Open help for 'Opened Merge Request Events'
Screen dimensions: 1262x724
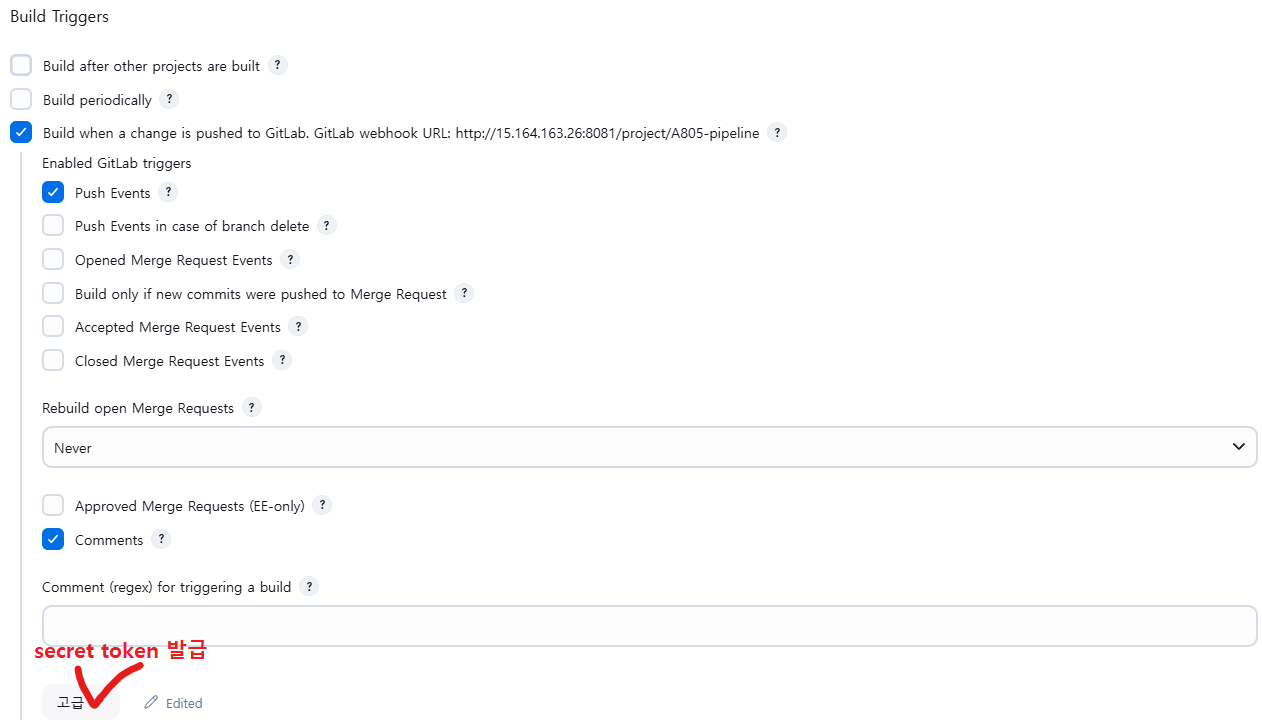click(290, 259)
